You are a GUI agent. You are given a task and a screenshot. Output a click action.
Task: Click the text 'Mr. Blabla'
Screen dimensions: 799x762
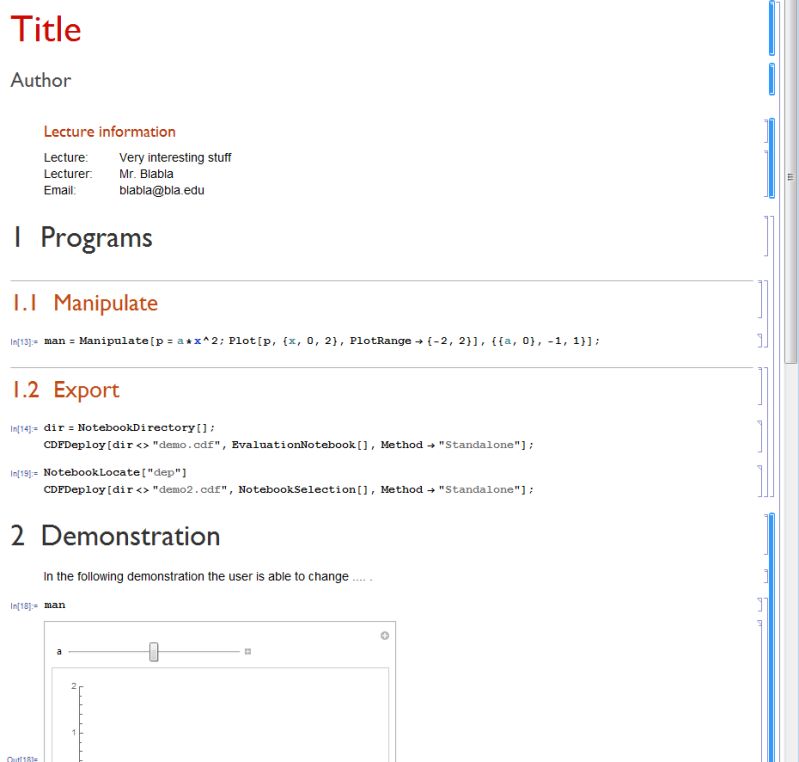[146, 174]
